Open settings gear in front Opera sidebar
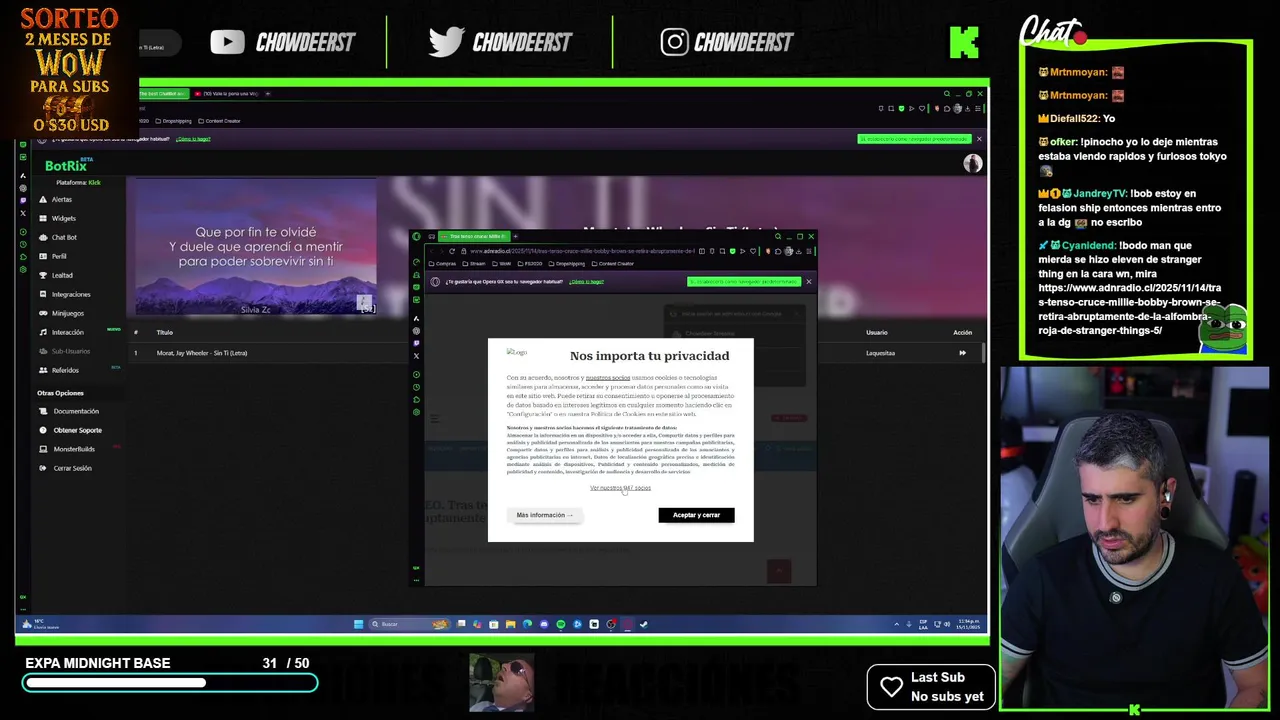The height and width of the screenshot is (720, 1280). [416, 412]
